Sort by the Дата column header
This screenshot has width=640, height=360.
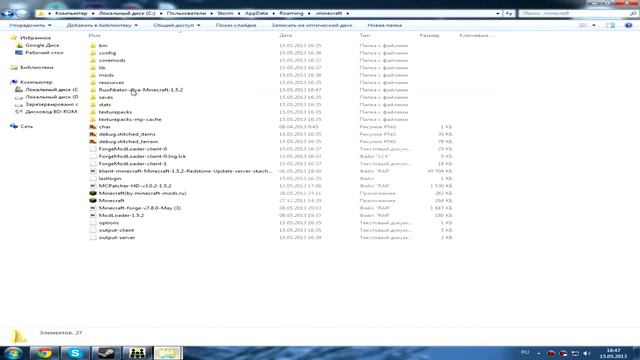[x=285, y=36]
